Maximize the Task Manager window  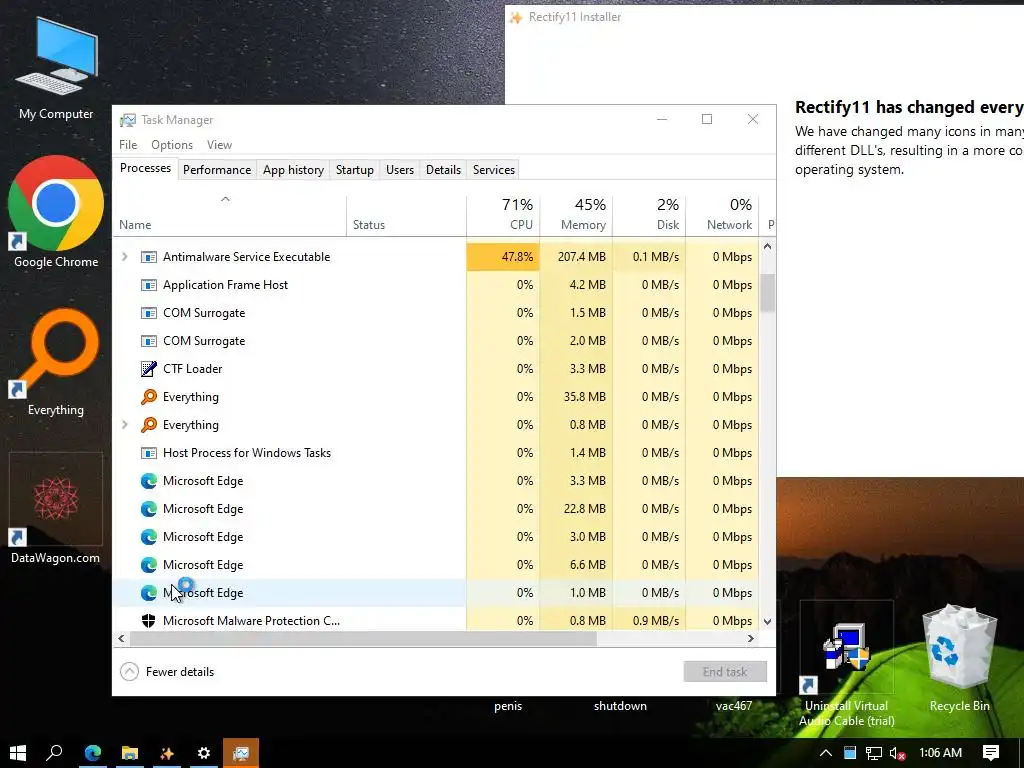coord(707,119)
